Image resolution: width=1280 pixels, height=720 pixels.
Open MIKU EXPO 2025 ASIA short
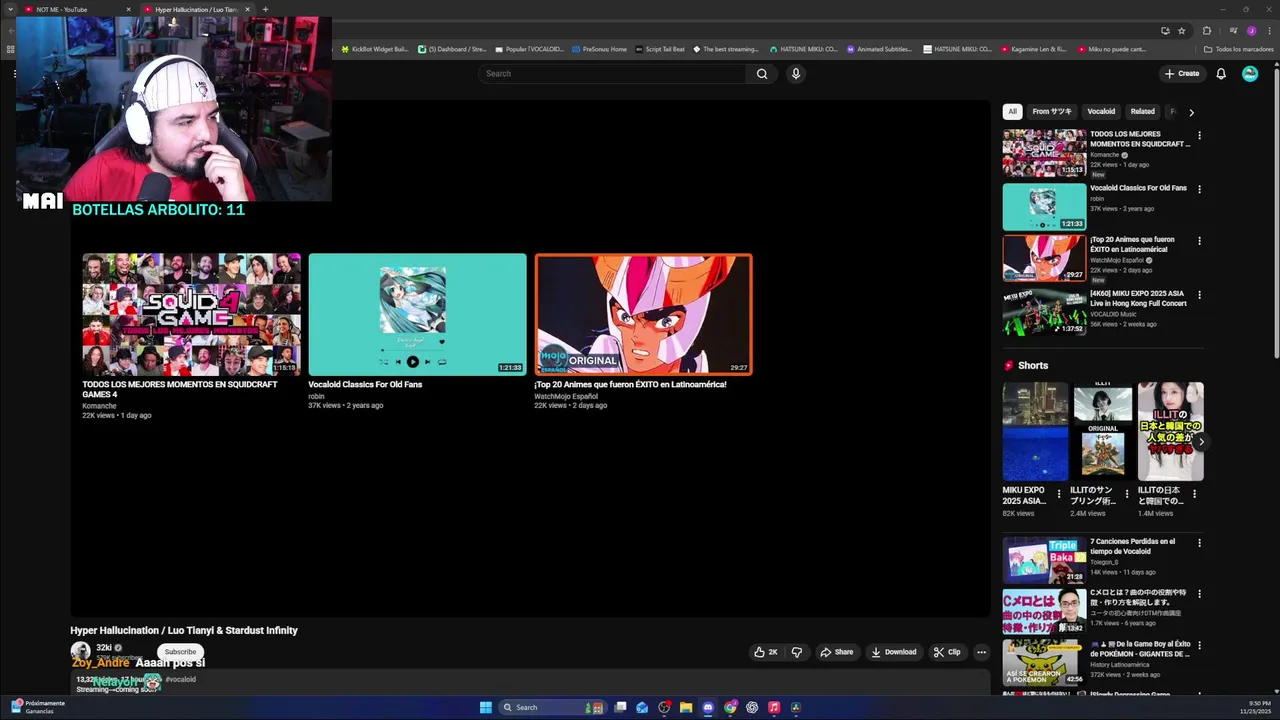(1035, 432)
